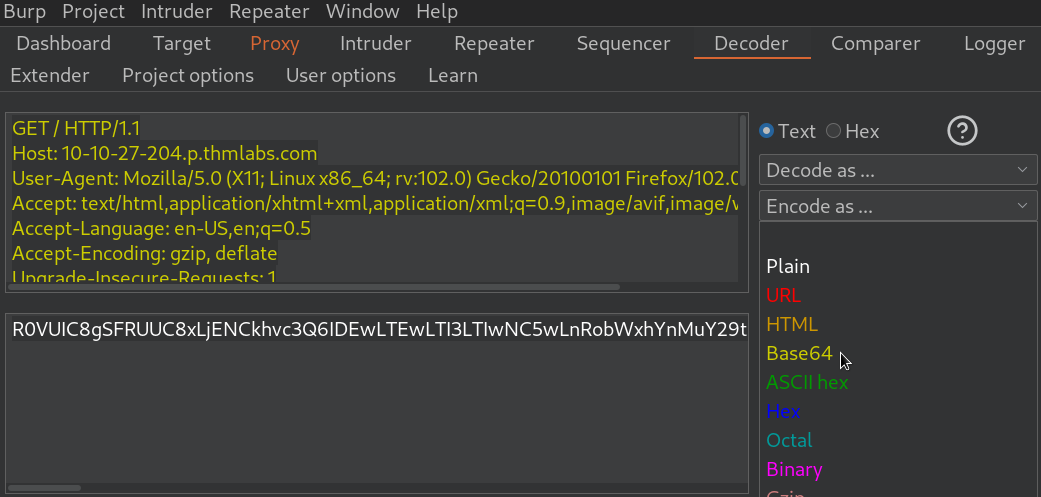Screen dimensions: 1041x497
Task: Choose Plain from encode list
Action: pos(788,266)
